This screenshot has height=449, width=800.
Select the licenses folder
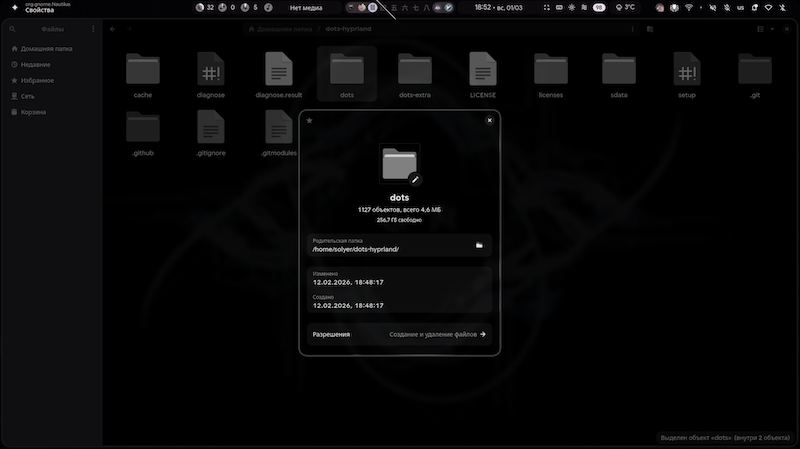pos(551,74)
